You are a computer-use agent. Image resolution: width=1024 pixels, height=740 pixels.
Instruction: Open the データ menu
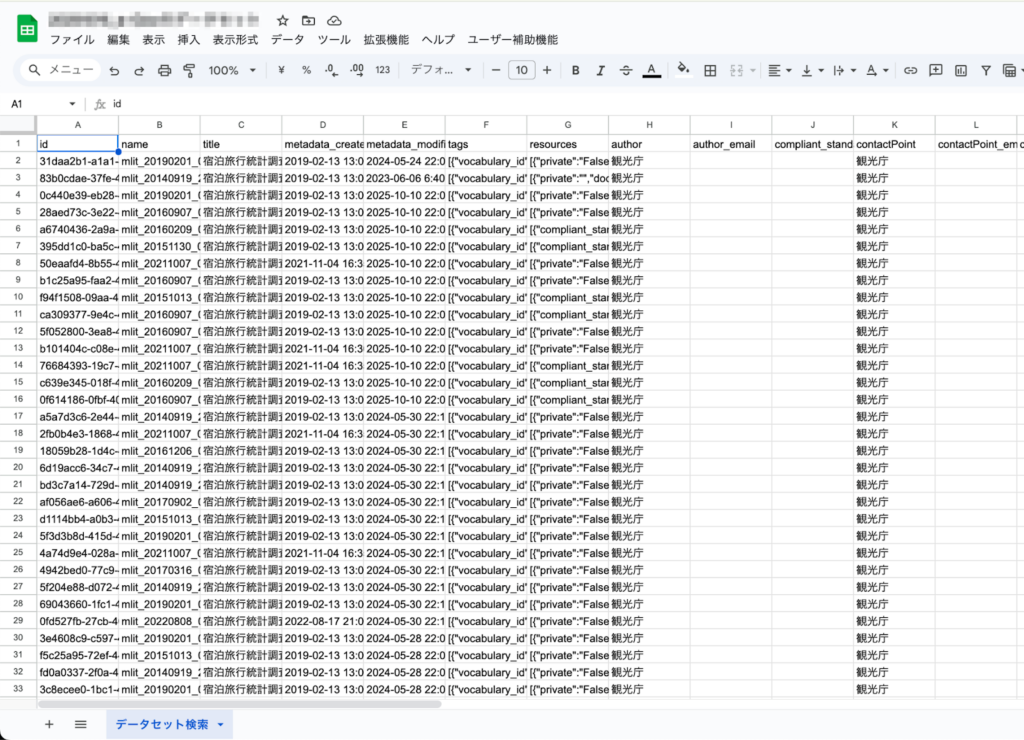287,40
